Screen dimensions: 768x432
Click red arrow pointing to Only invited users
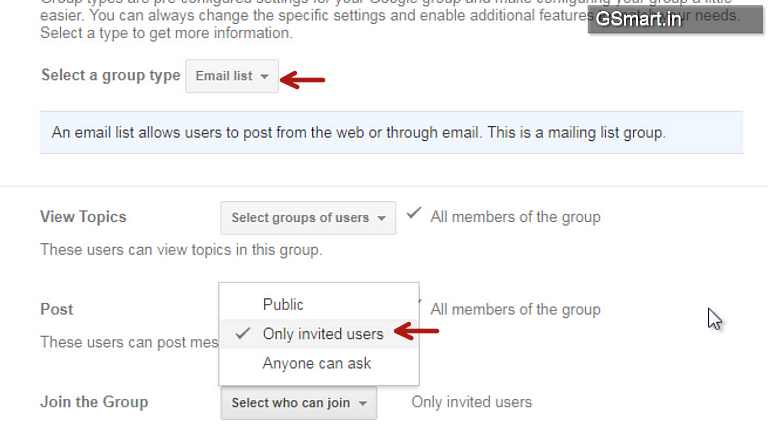(417, 331)
